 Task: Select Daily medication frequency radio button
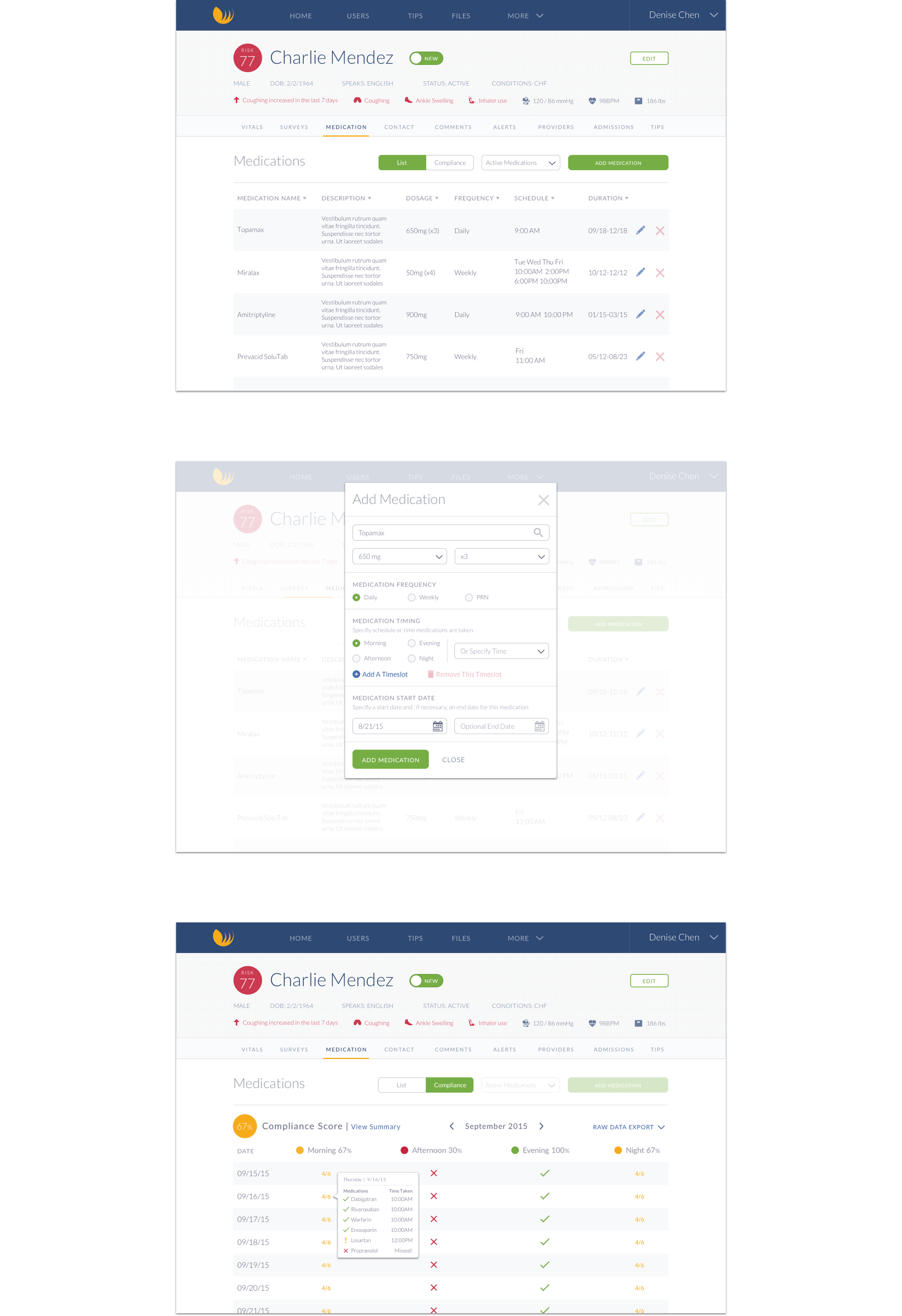click(x=357, y=597)
